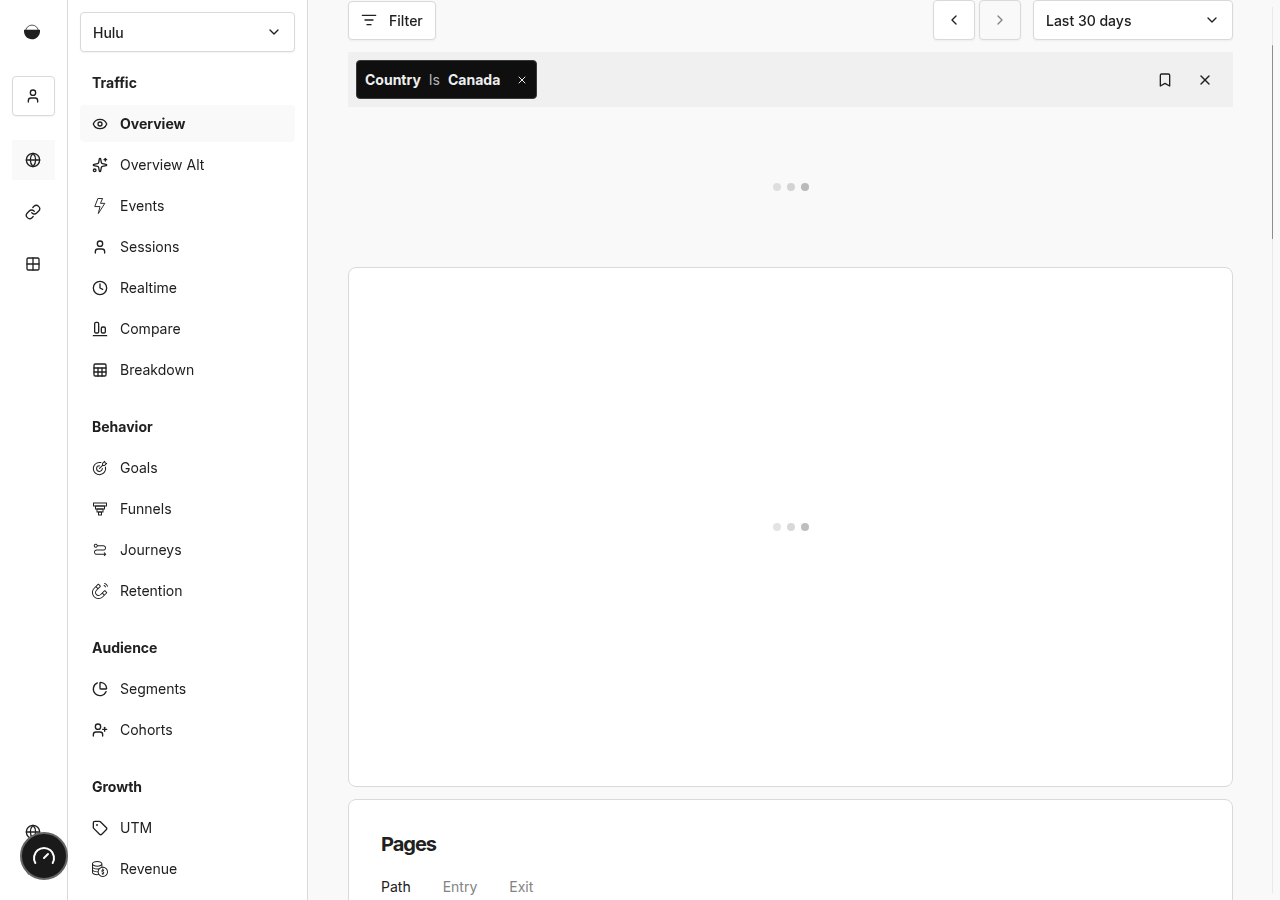Click the speedometer icon at bottom left

[43, 856]
